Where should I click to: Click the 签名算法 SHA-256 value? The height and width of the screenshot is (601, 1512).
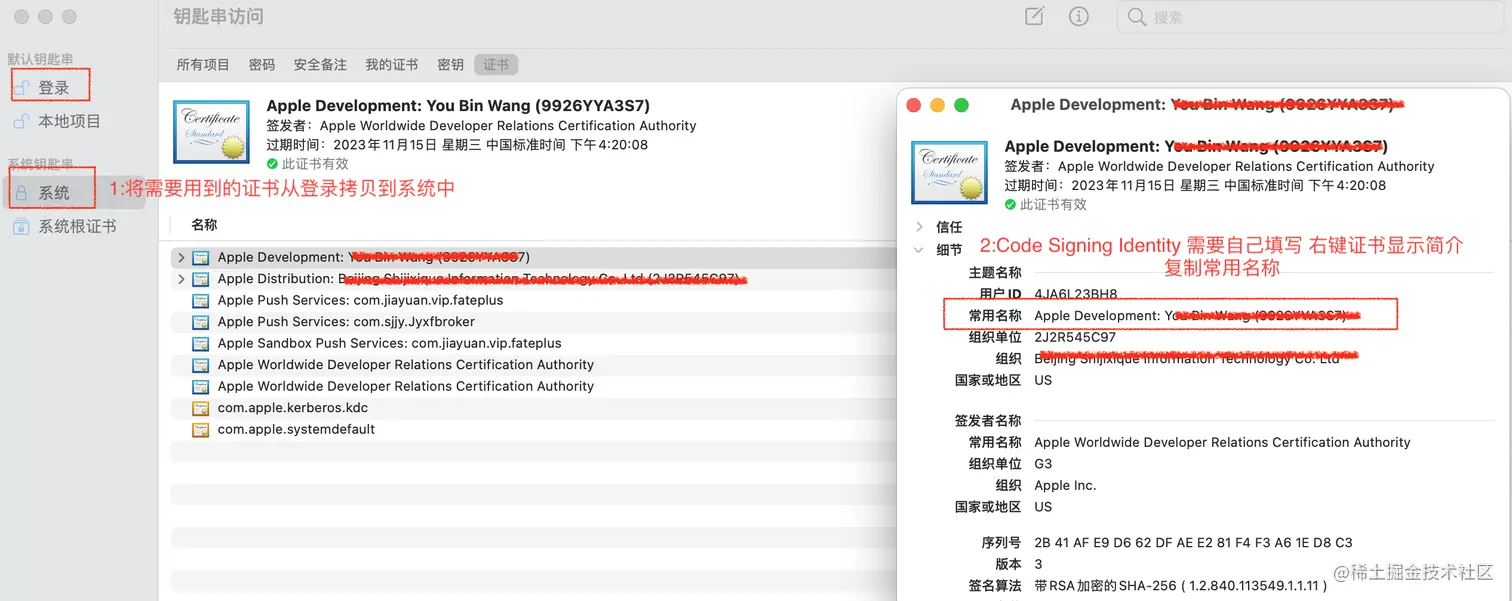pyautogui.click(x=1180, y=585)
